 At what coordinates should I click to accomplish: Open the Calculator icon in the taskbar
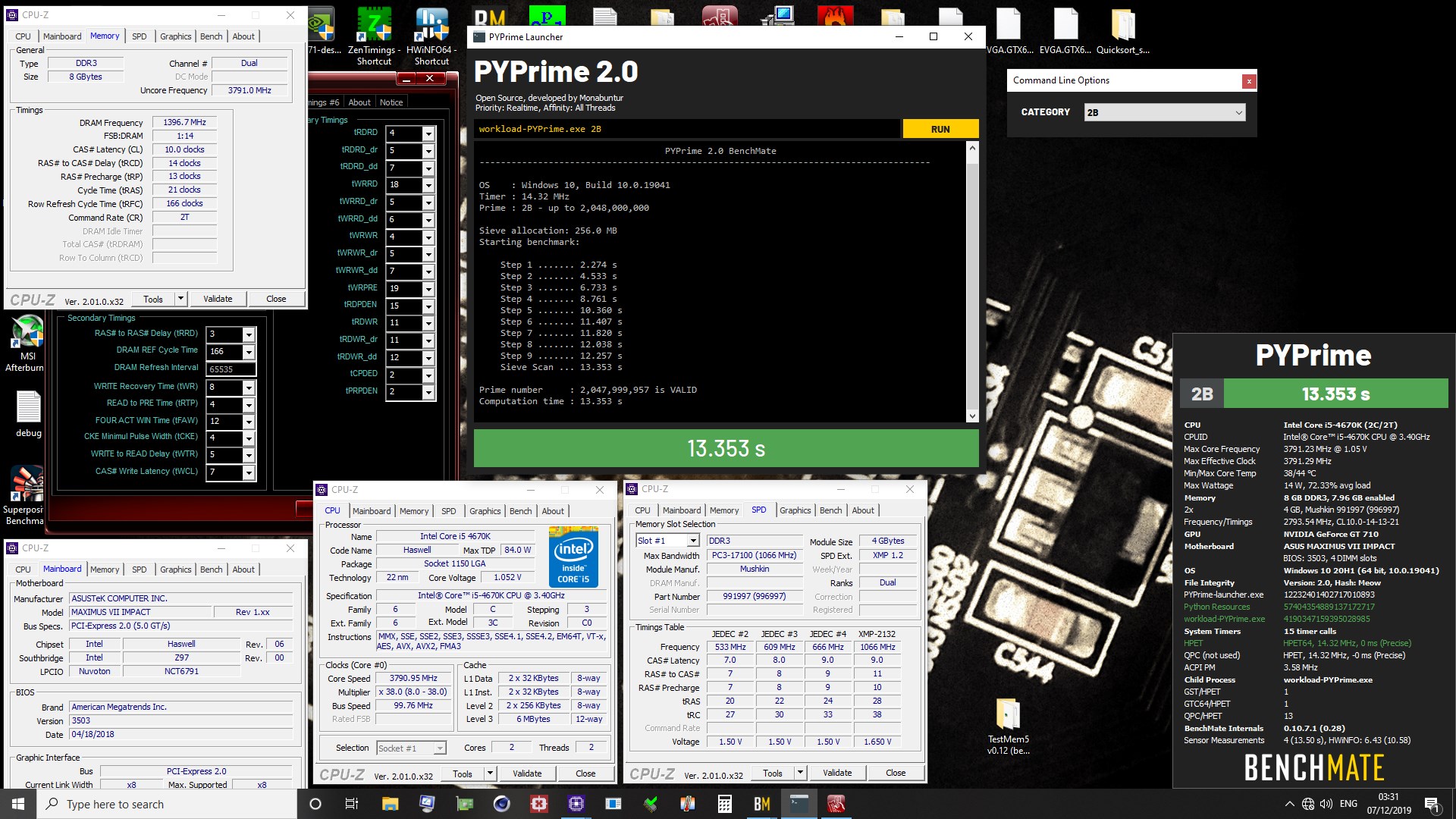(725, 804)
